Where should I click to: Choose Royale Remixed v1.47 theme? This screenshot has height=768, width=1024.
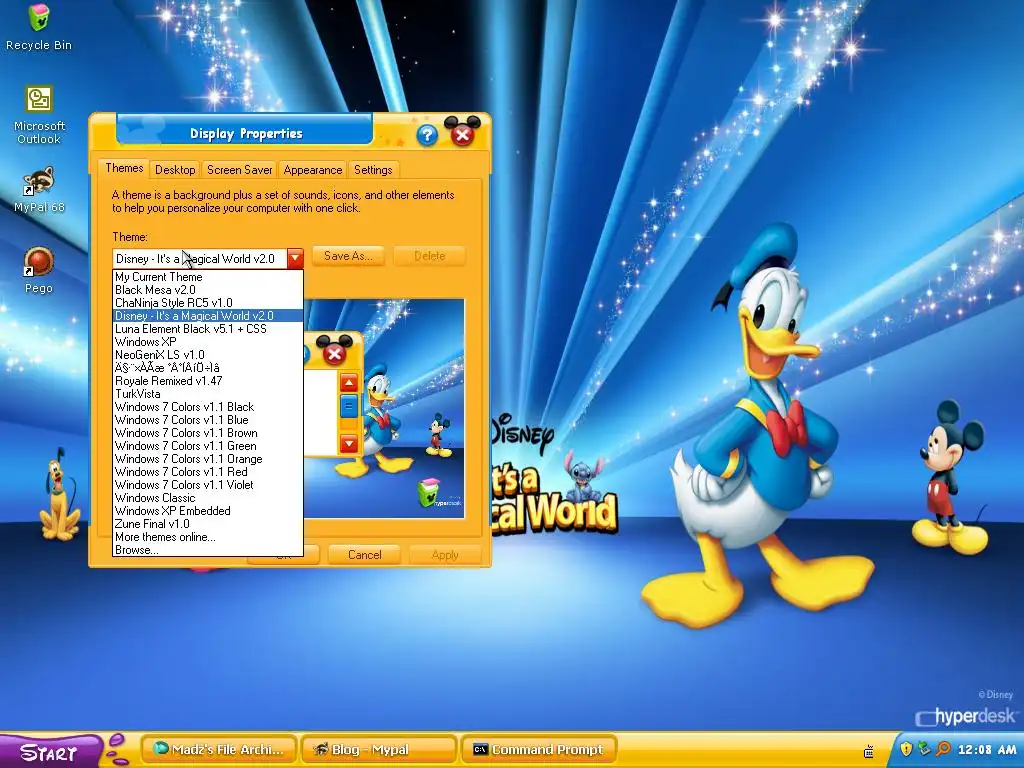(208, 381)
